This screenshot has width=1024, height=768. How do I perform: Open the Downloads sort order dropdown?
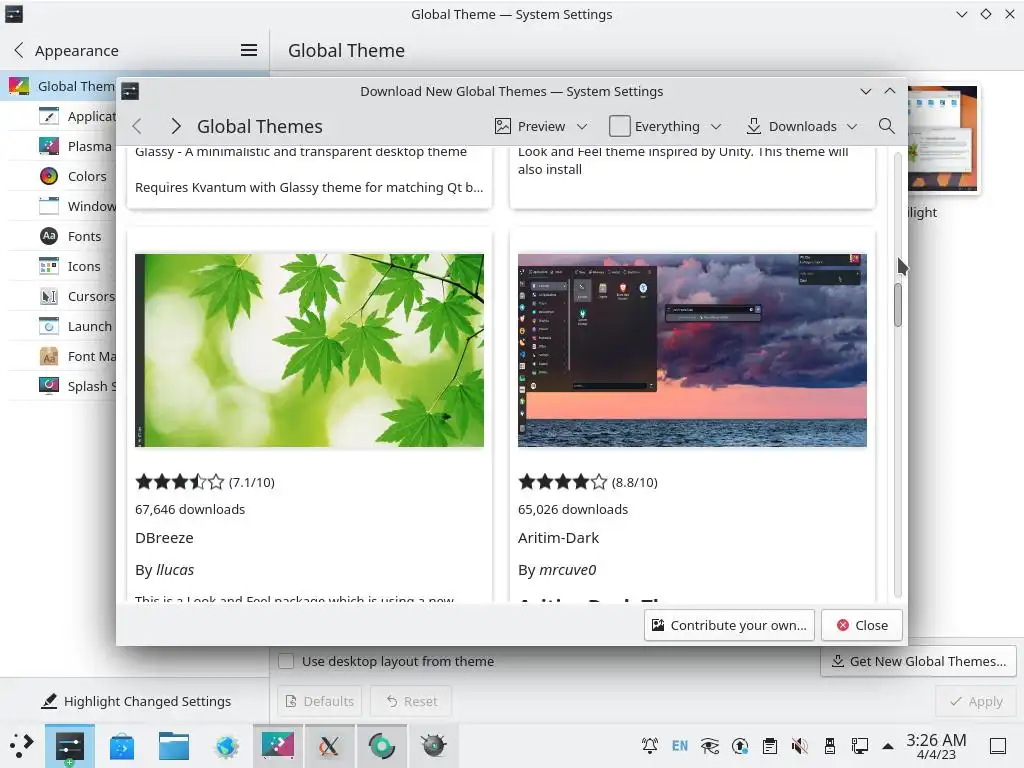(801, 126)
